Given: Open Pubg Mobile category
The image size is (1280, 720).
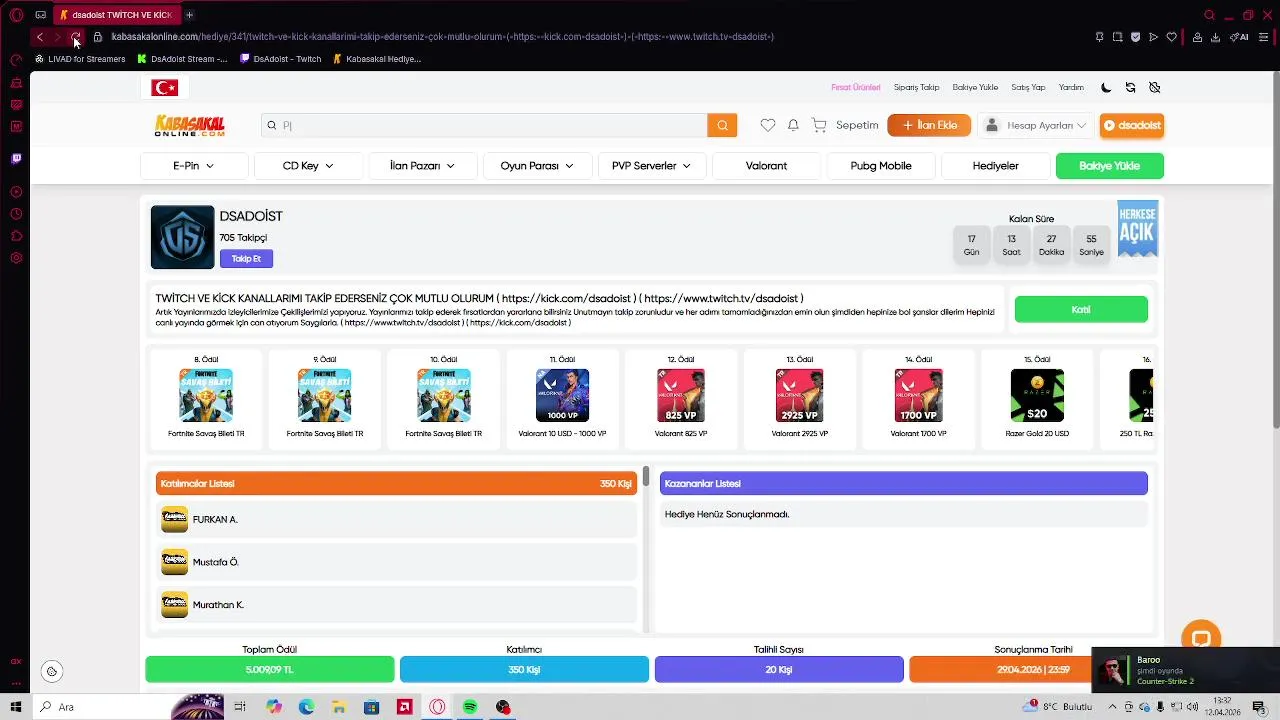Looking at the screenshot, I should click(x=881, y=166).
